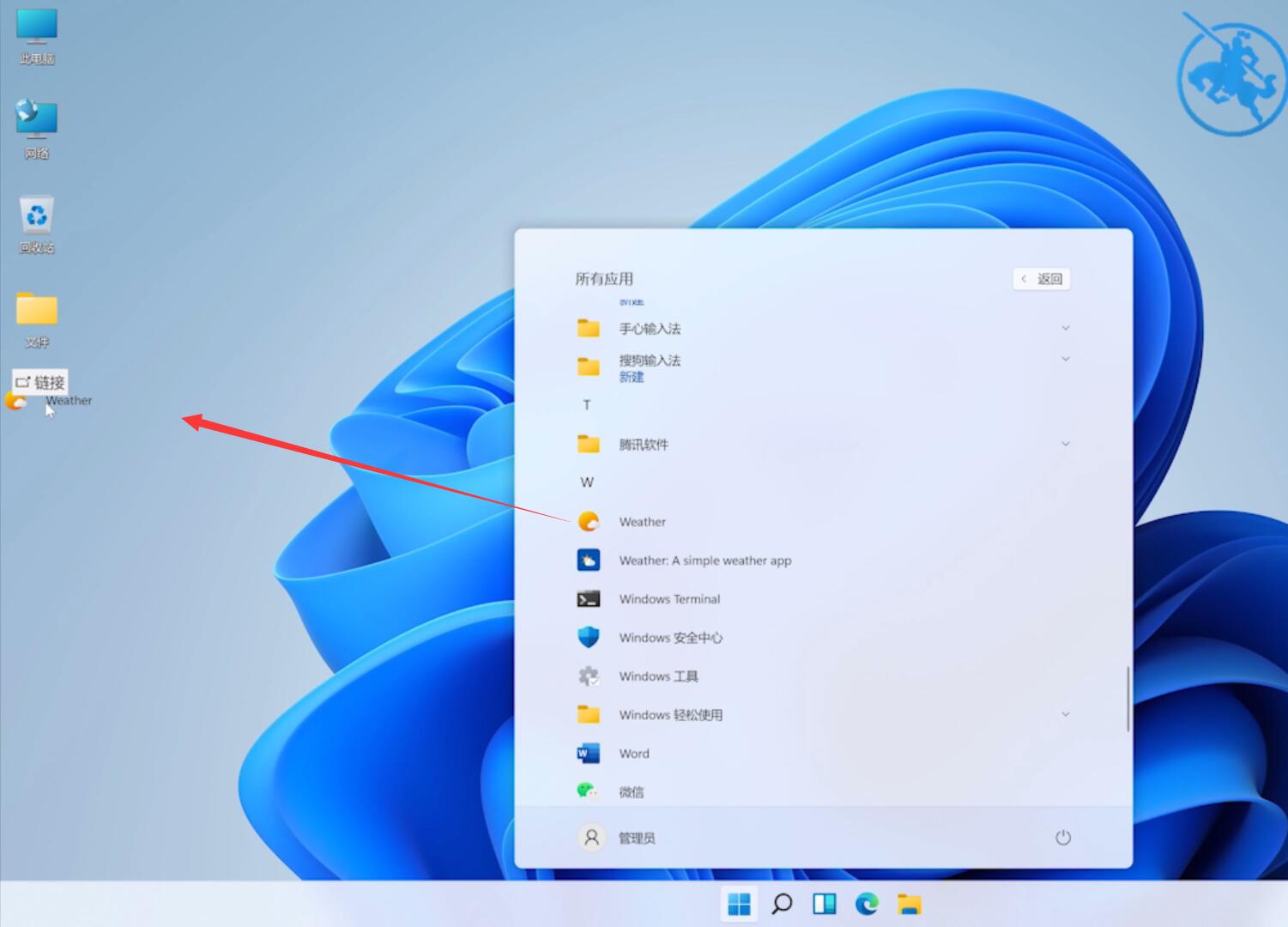The image size is (1288, 927).
Task: Click 腾讯软件 folder label
Action: pos(644,445)
